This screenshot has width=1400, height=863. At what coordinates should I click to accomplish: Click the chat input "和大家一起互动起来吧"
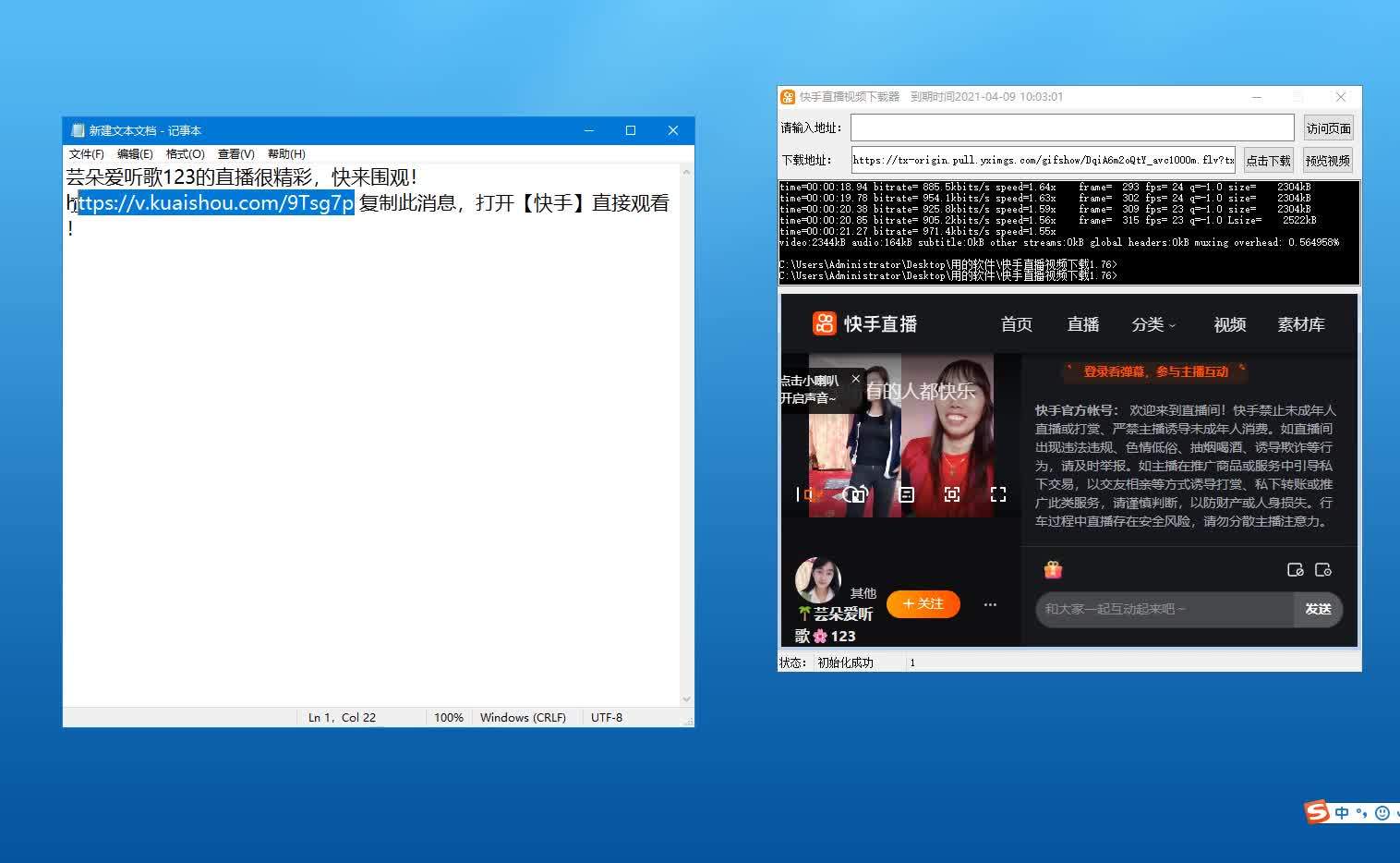(x=1165, y=609)
